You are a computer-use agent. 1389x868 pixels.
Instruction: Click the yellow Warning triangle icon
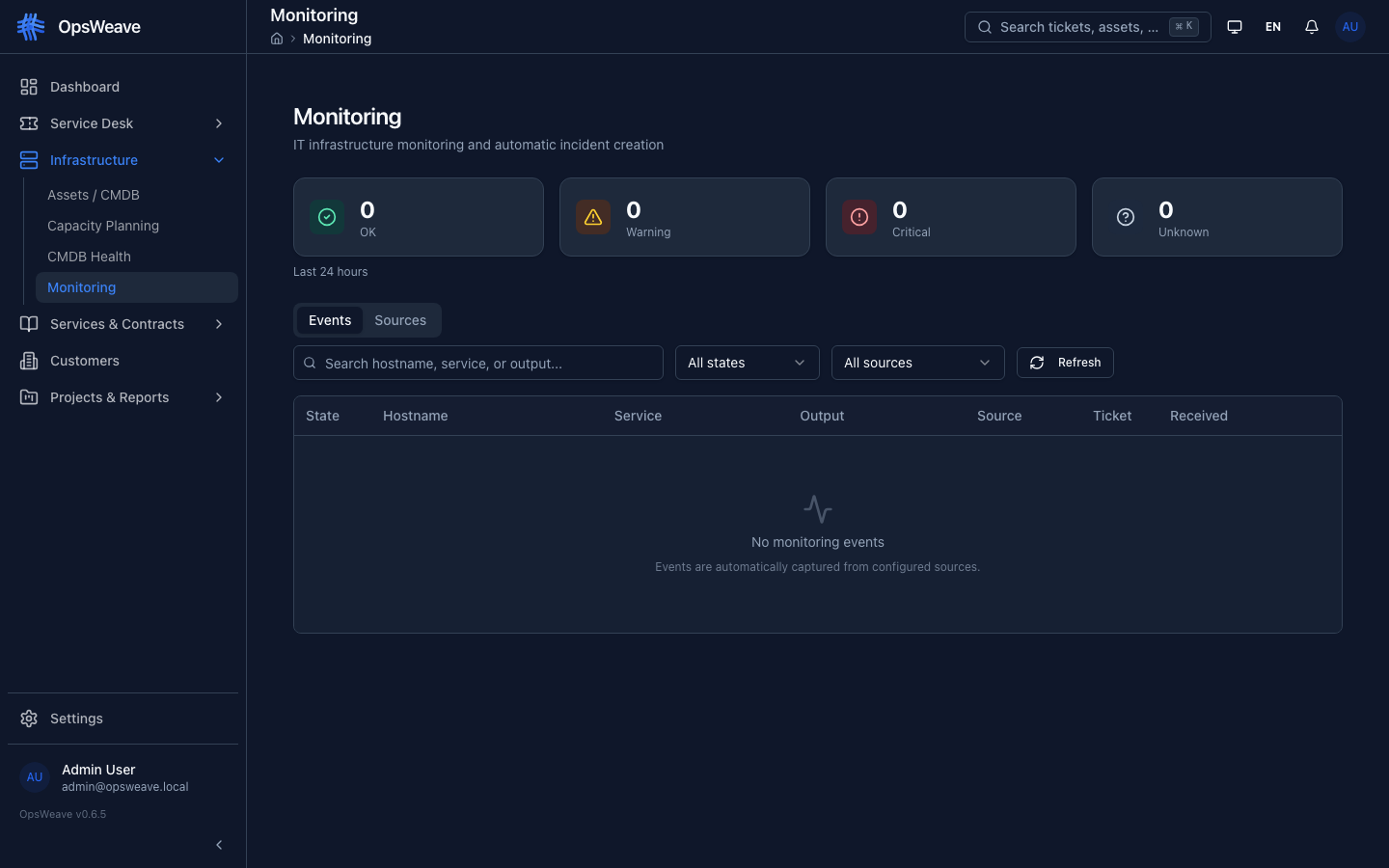click(593, 217)
